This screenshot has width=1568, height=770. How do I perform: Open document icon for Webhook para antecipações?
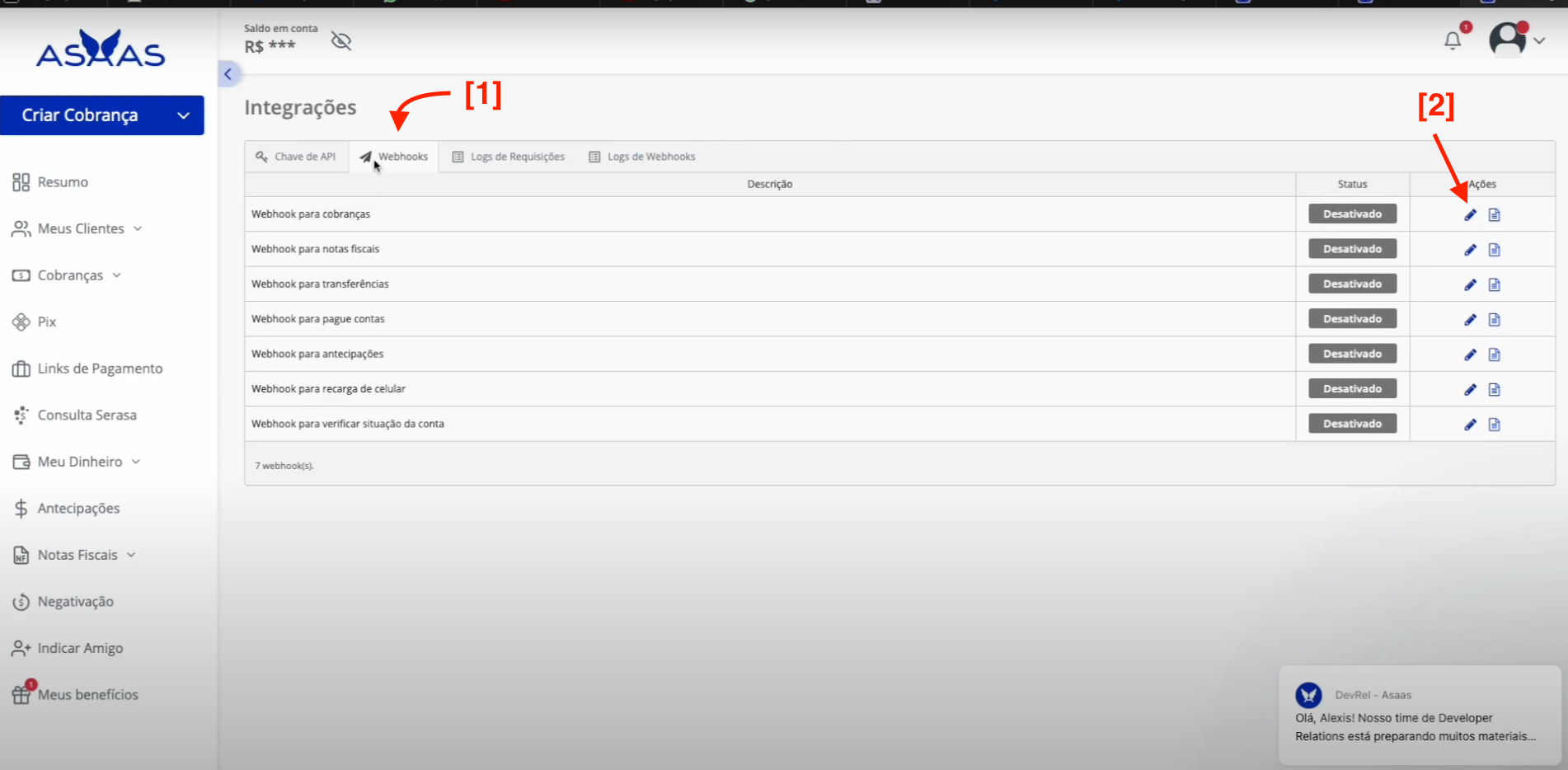[x=1494, y=354]
